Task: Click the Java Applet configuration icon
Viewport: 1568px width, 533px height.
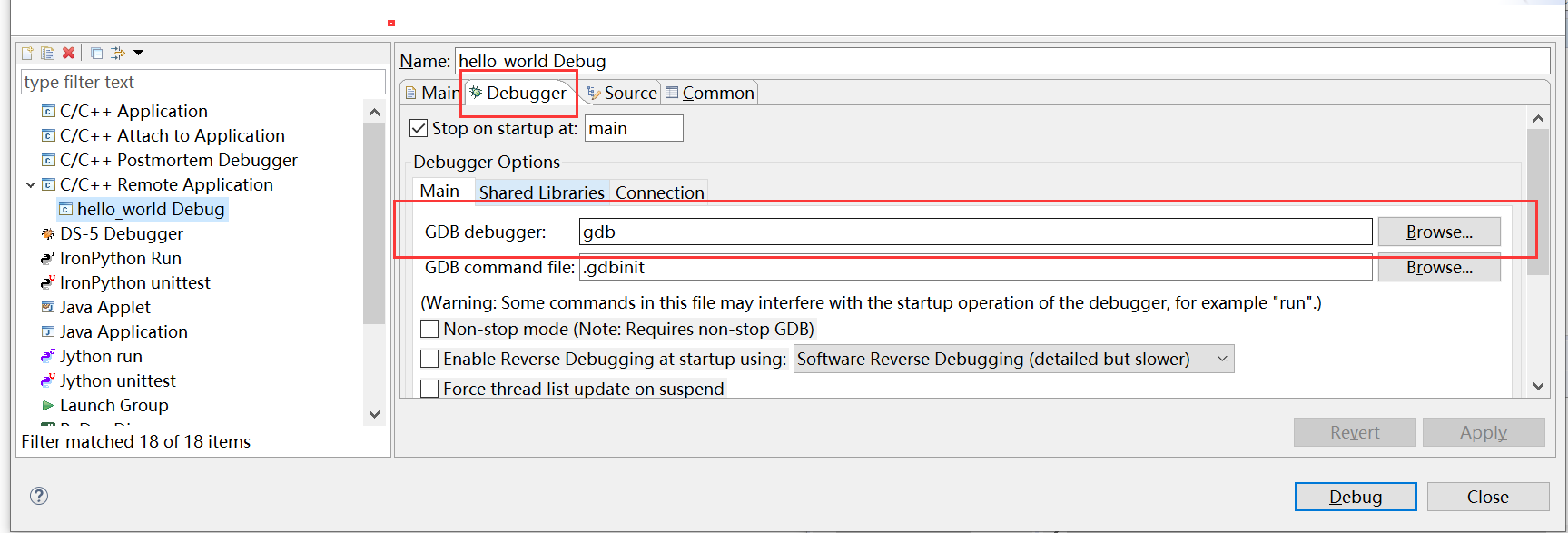Action: pos(46,307)
